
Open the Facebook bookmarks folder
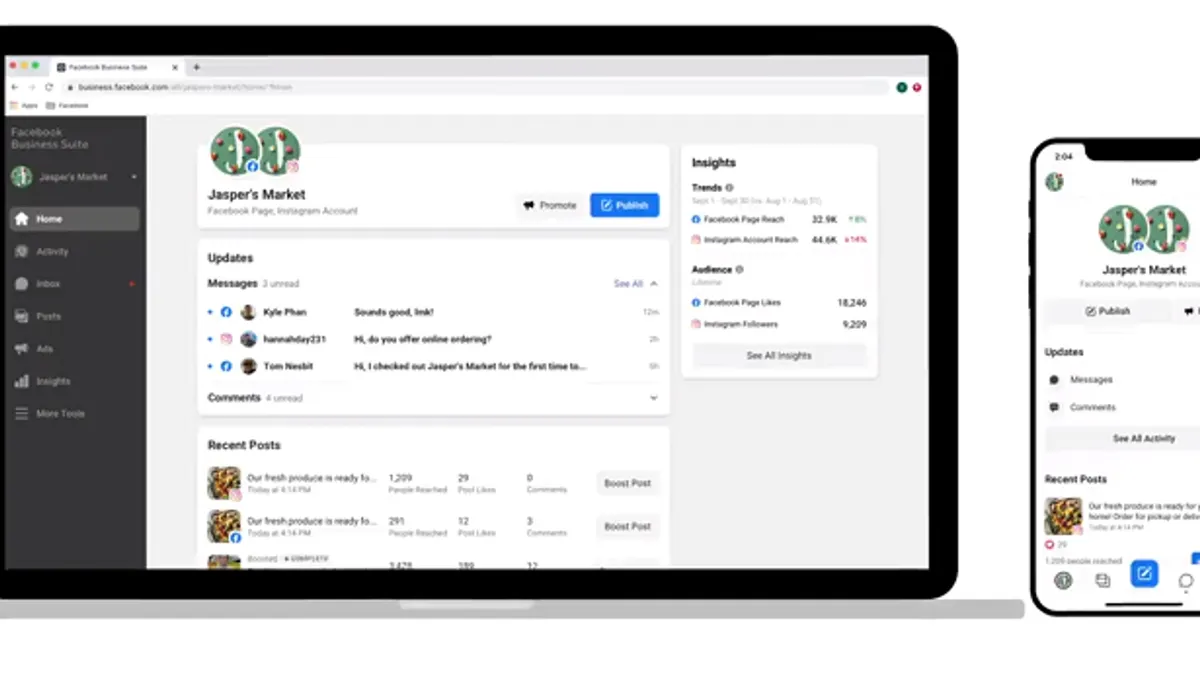pyautogui.click(x=68, y=105)
